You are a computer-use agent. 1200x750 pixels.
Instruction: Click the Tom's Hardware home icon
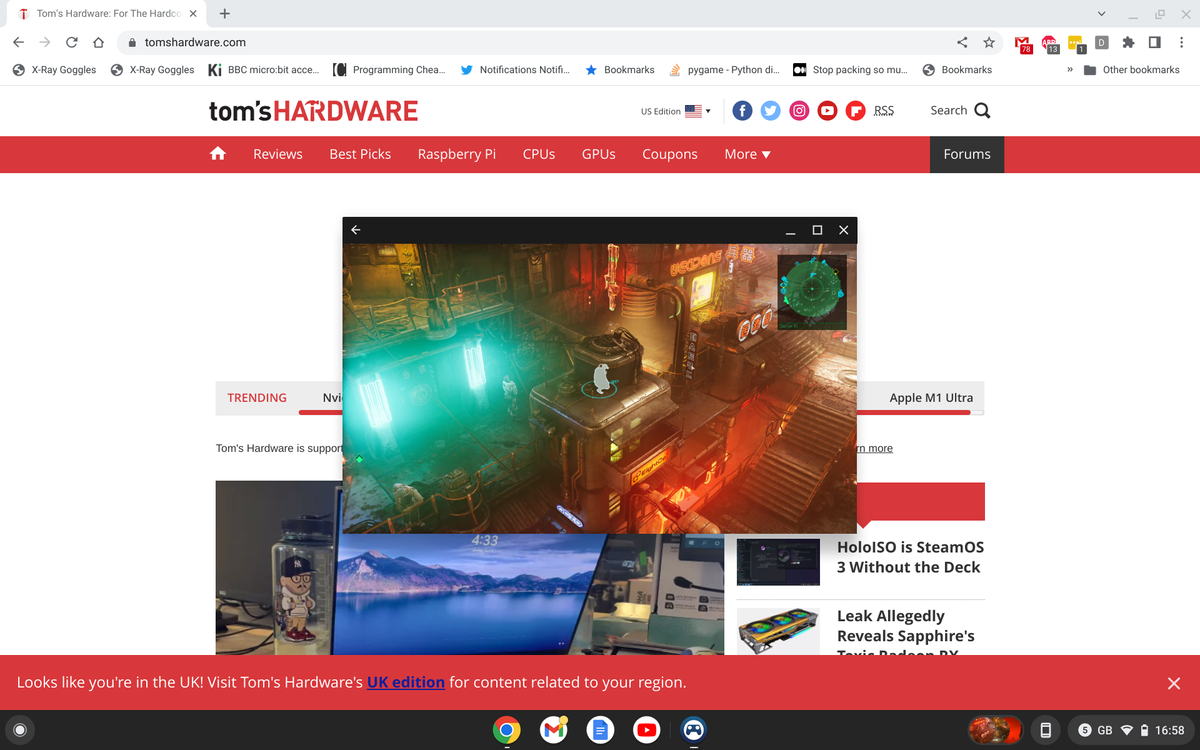pos(217,154)
